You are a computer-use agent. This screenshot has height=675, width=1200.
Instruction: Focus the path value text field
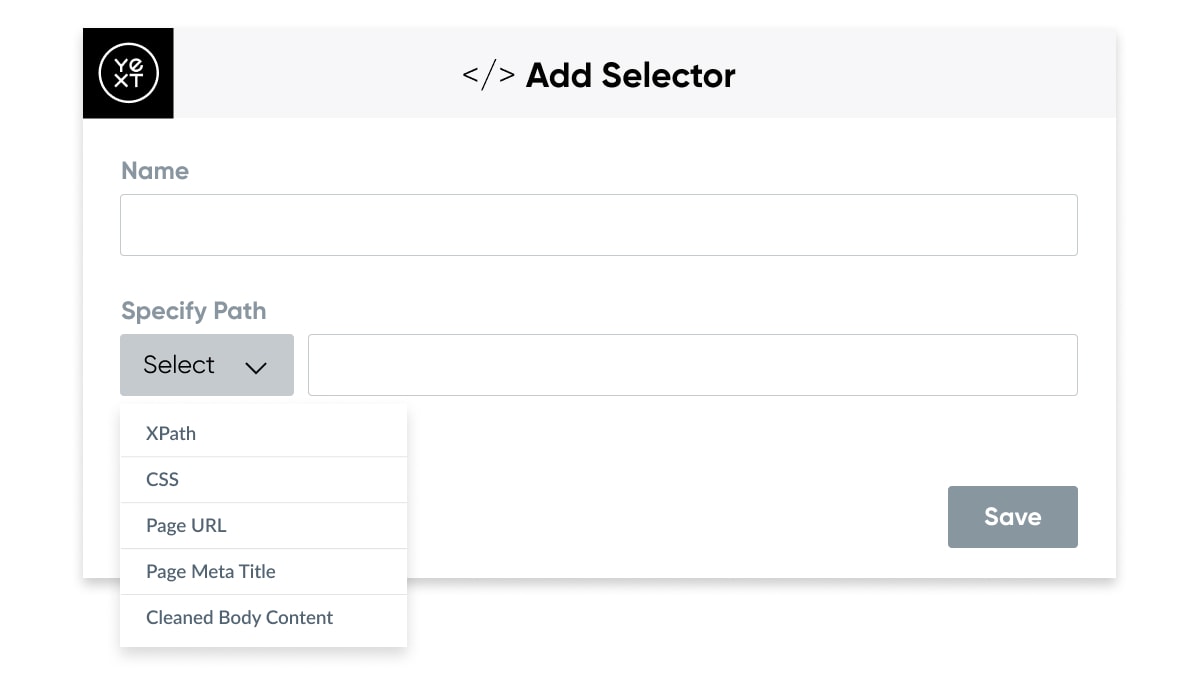[693, 365]
